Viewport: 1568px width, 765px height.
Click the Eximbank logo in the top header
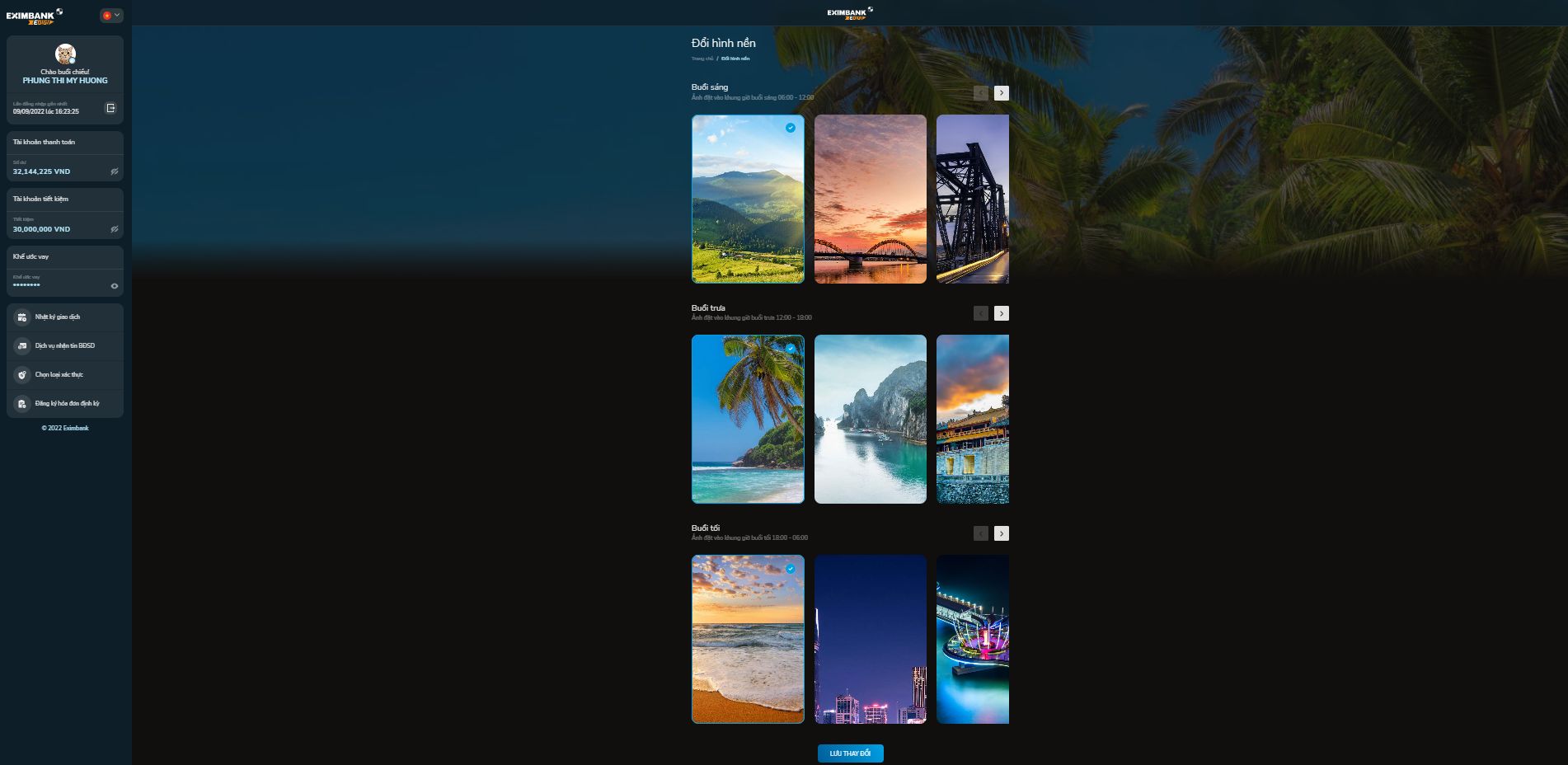point(849,13)
